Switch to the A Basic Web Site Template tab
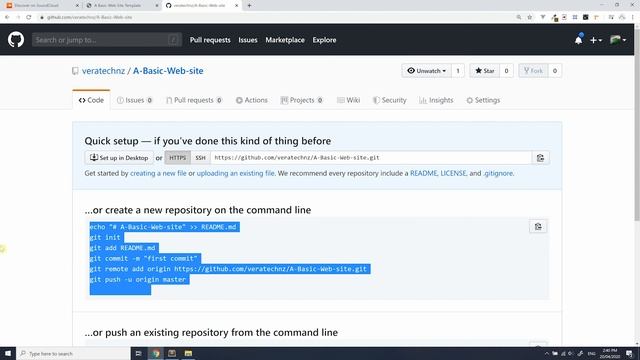The height and width of the screenshot is (360, 640). tap(121, 5)
